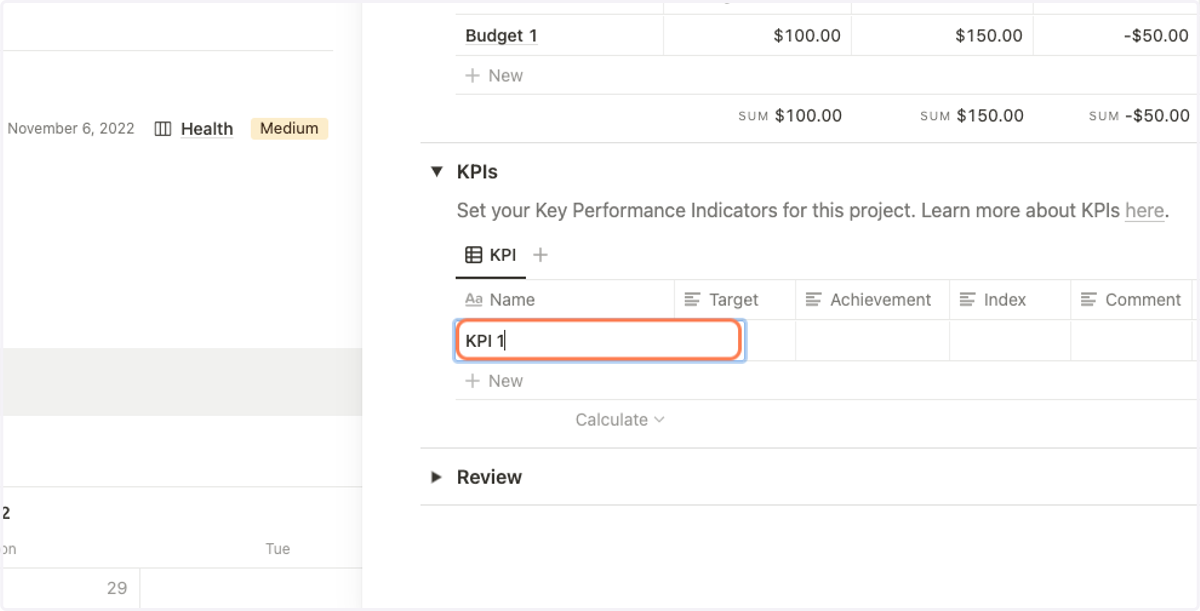Click day 29 in the calendar
The image size is (1200, 611).
117,588
